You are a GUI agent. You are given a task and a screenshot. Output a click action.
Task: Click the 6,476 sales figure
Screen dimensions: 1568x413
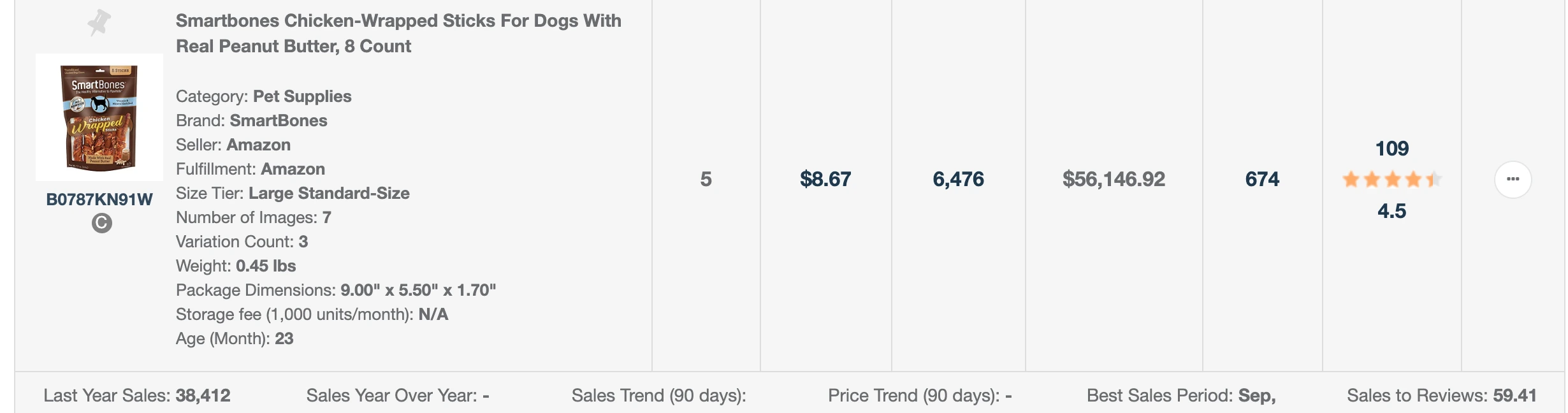[x=958, y=179]
